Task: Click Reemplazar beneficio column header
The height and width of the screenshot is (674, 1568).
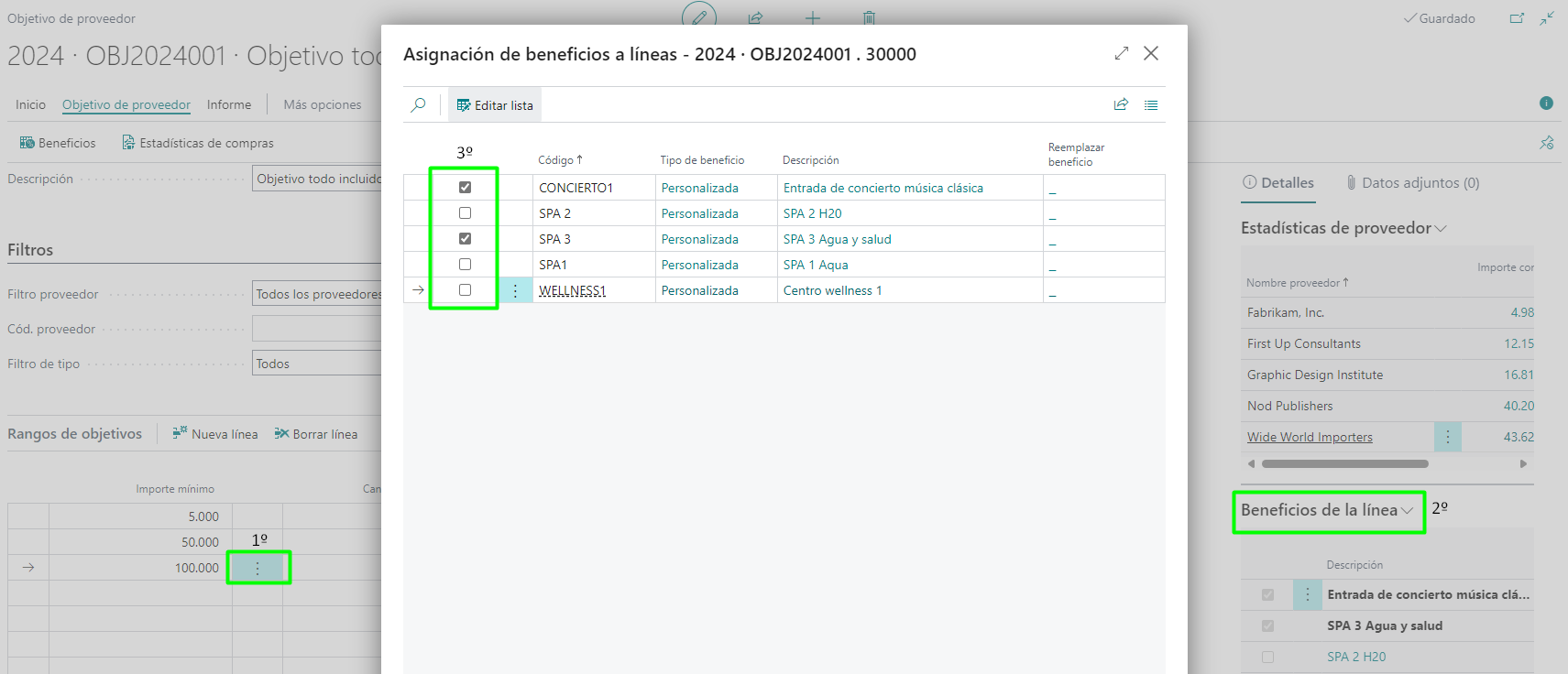Action: click(1076, 155)
